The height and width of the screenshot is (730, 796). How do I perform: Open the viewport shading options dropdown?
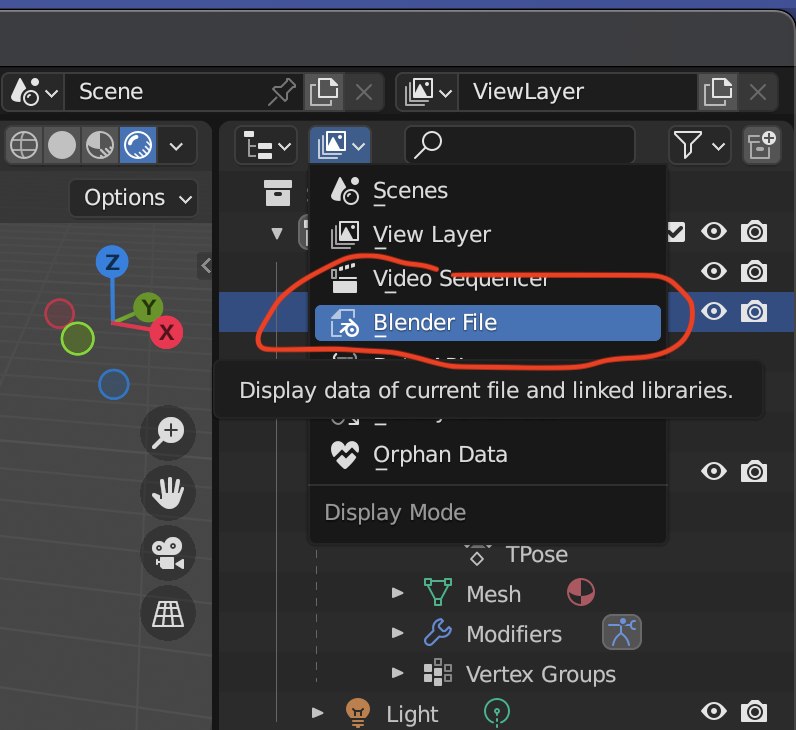[x=176, y=146]
